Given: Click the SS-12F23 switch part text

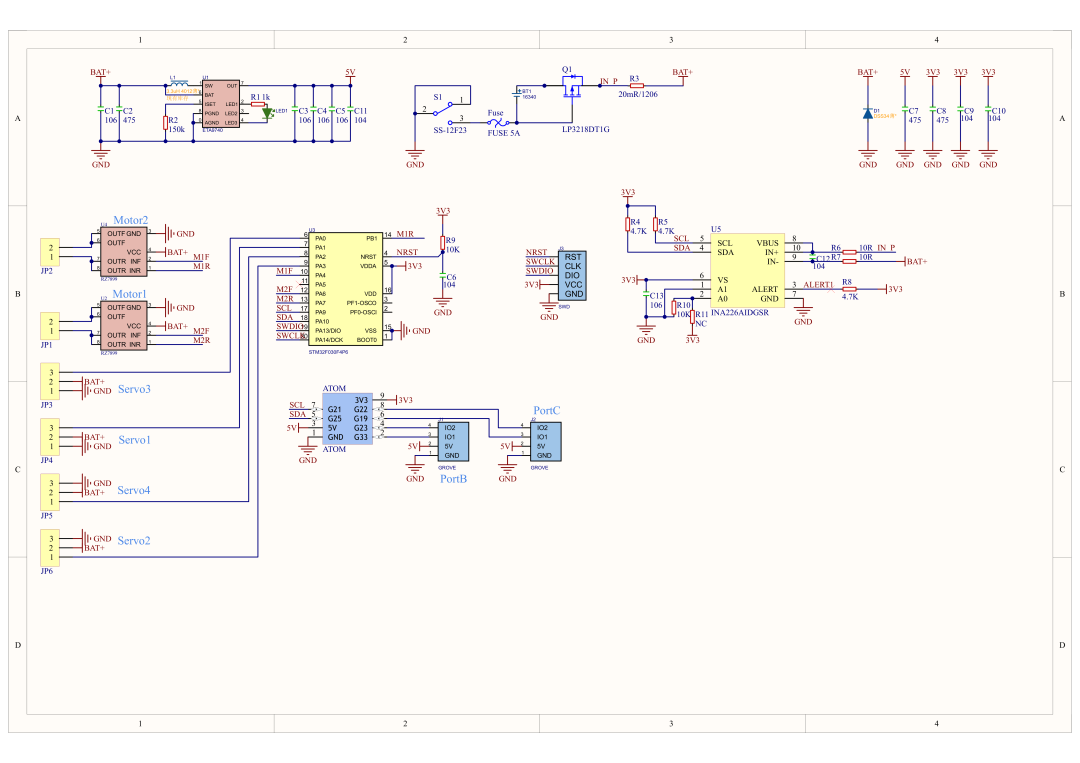Looking at the screenshot, I should click(x=450, y=130).
